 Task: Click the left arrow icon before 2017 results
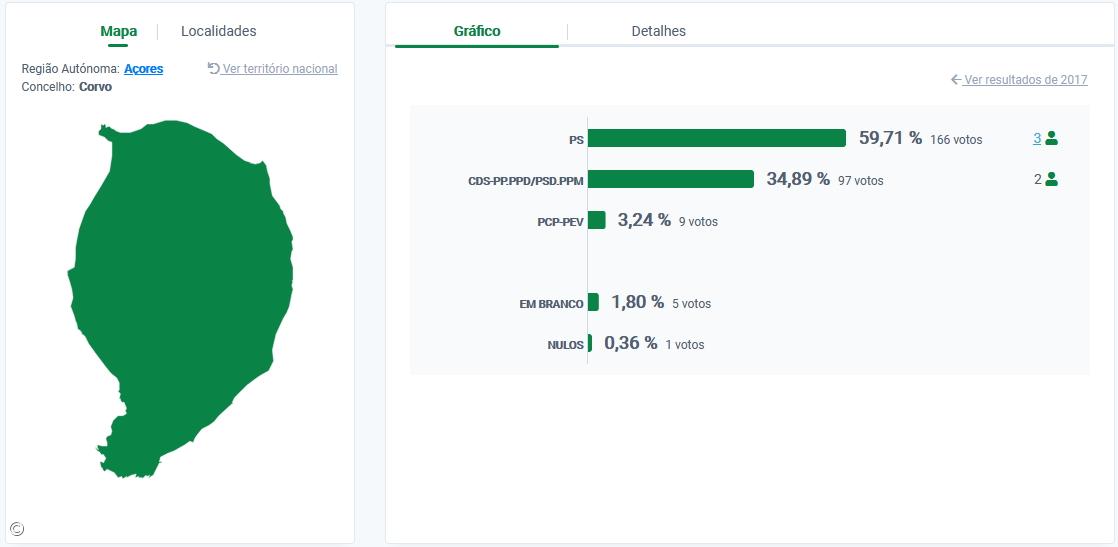(x=956, y=80)
